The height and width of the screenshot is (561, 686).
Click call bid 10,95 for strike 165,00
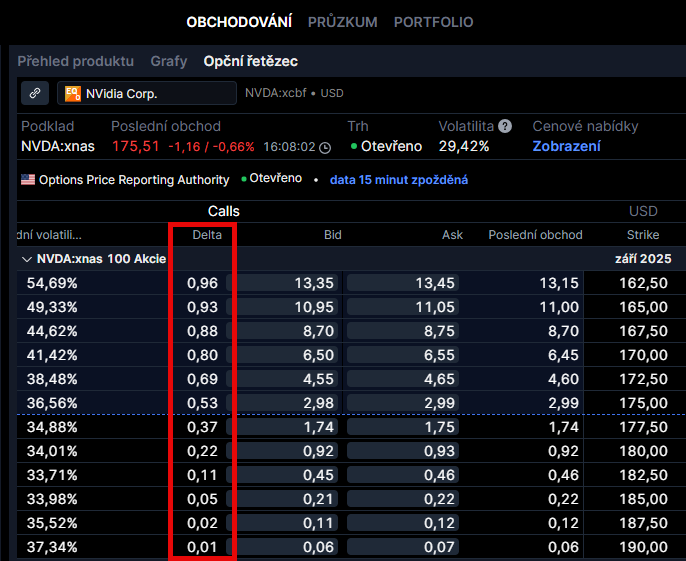click(x=282, y=307)
